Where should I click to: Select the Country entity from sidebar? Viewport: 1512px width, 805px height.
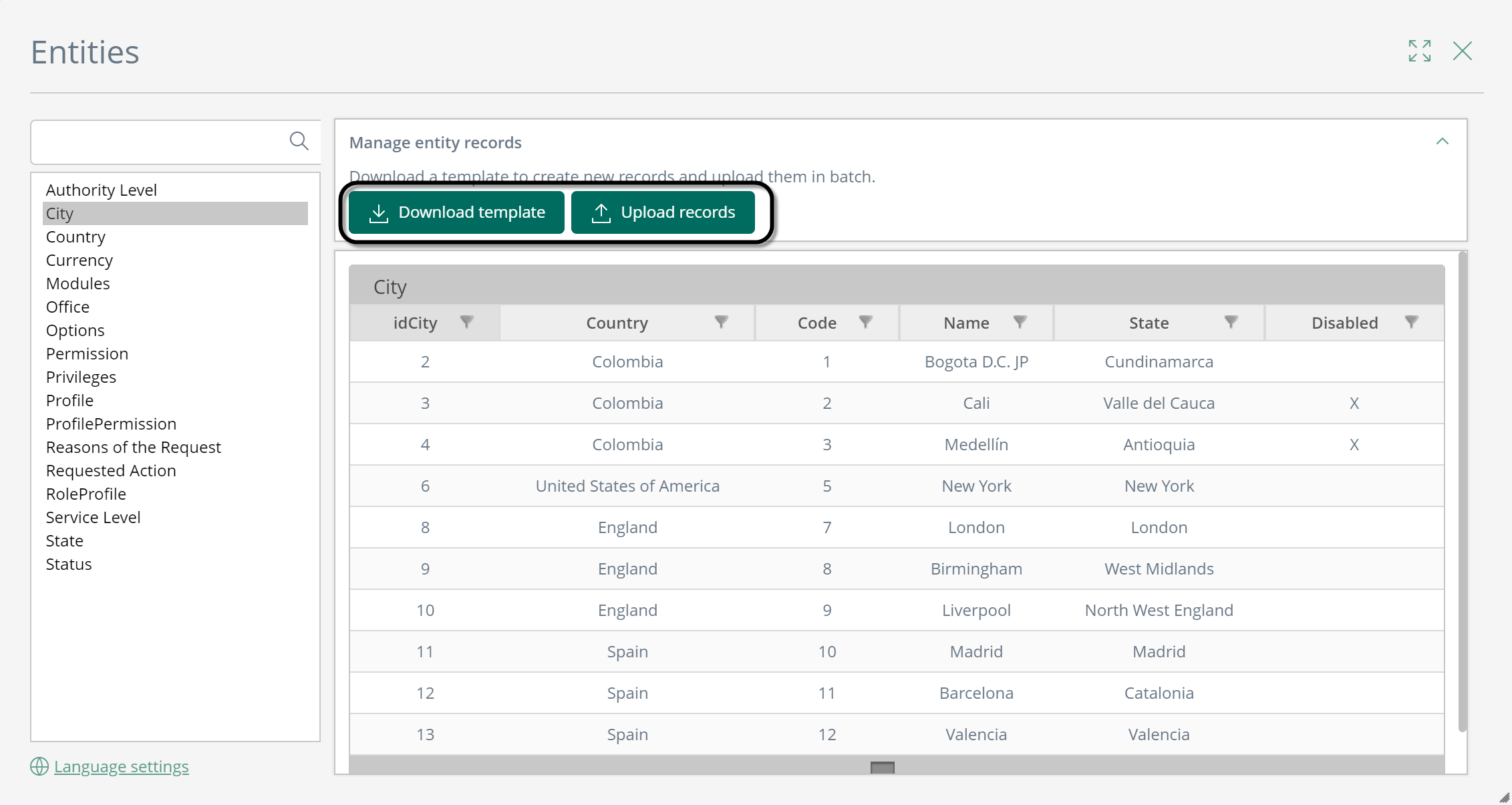pos(75,236)
